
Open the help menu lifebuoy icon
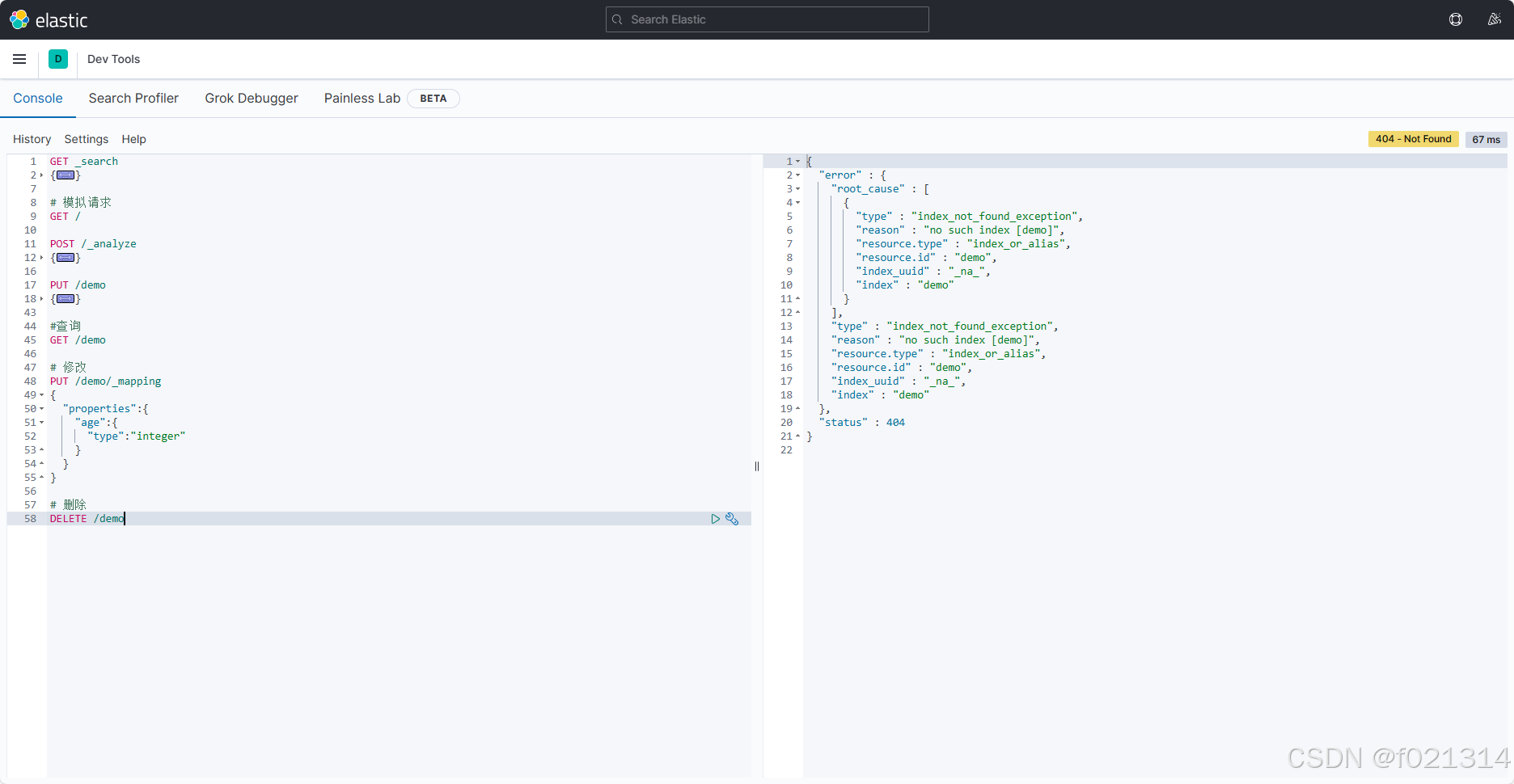(x=1456, y=19)
